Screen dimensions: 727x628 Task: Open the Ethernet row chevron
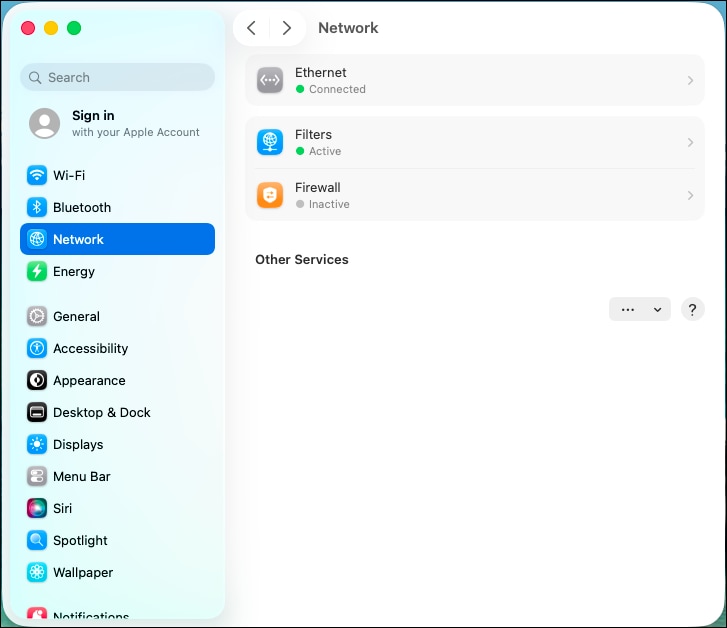[x=690, y=80]
